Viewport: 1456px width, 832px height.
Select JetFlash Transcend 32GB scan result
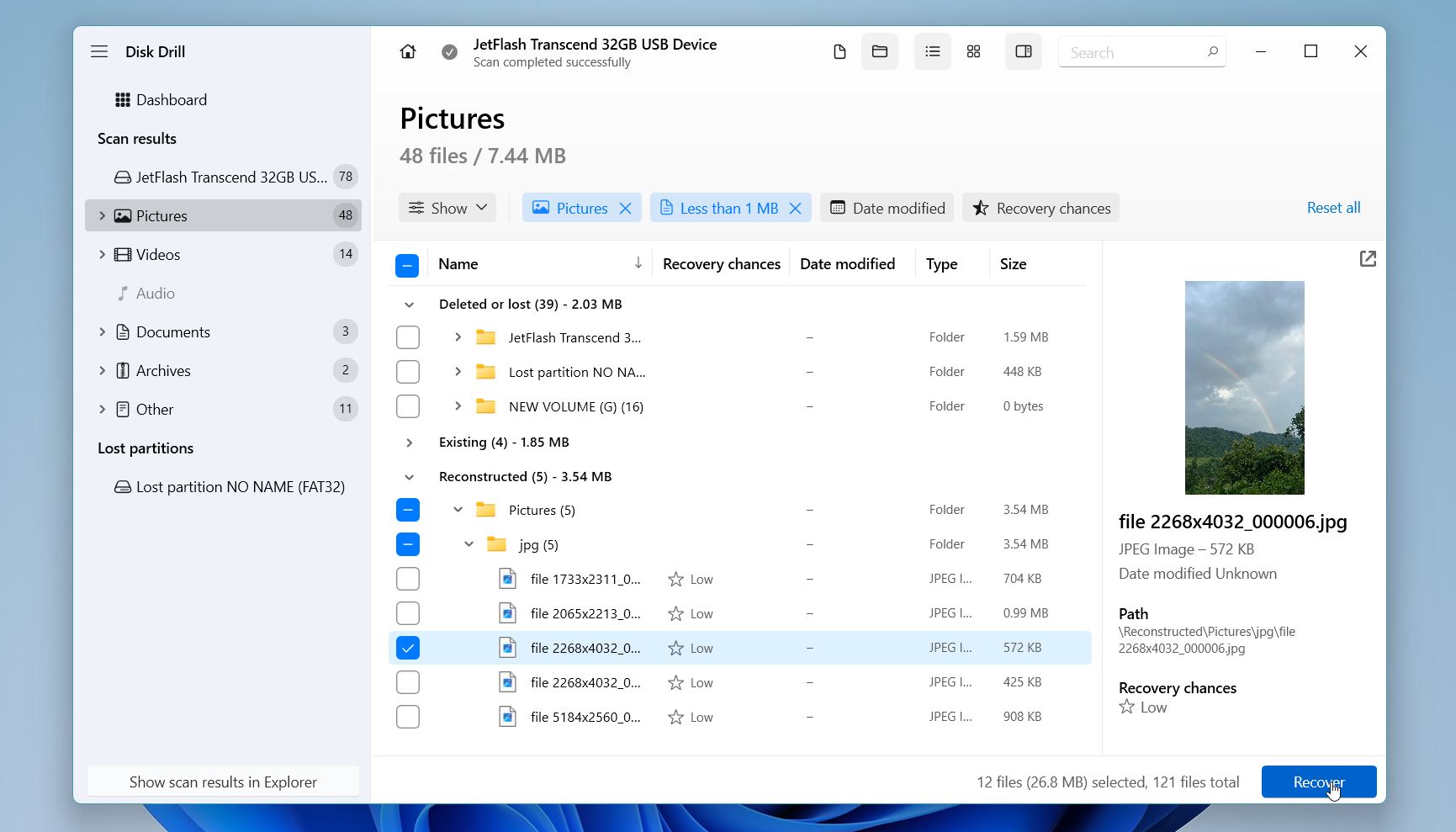[x=224, y=177]
